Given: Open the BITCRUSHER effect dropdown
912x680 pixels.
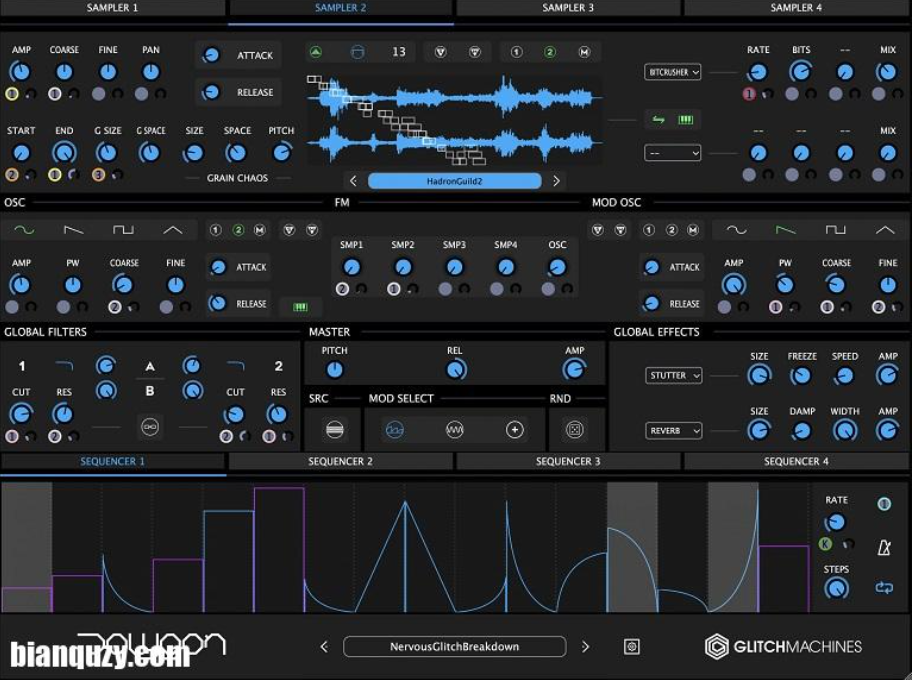Looking at the screenshot, I should point(672,72).
